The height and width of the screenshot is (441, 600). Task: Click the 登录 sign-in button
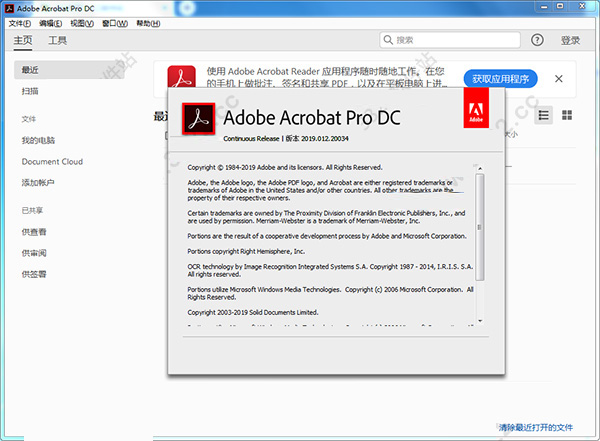(x=570, y=40)
